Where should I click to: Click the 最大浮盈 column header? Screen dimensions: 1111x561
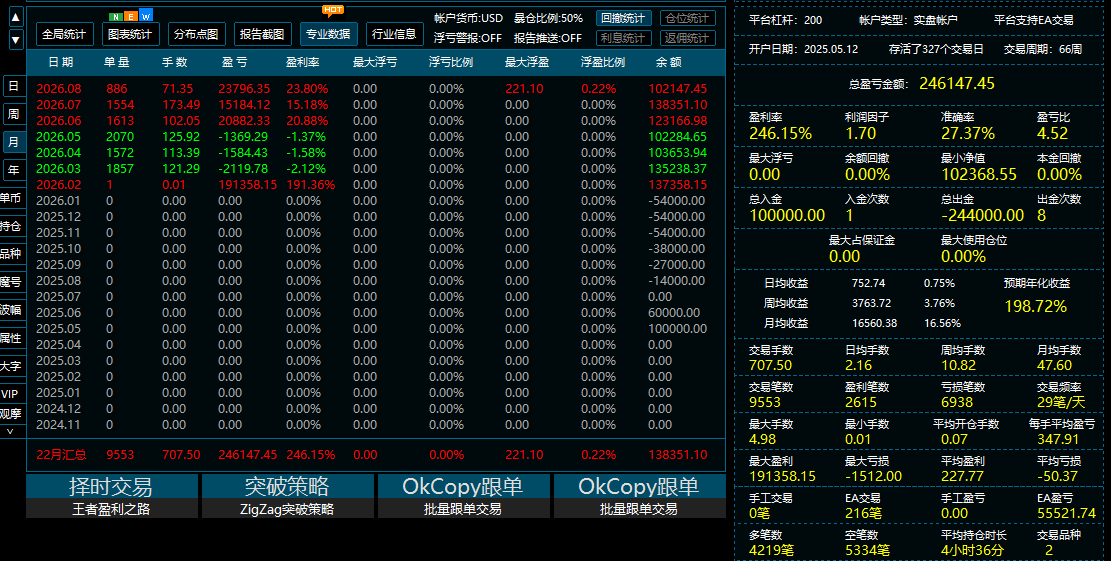tap(526, 62)
